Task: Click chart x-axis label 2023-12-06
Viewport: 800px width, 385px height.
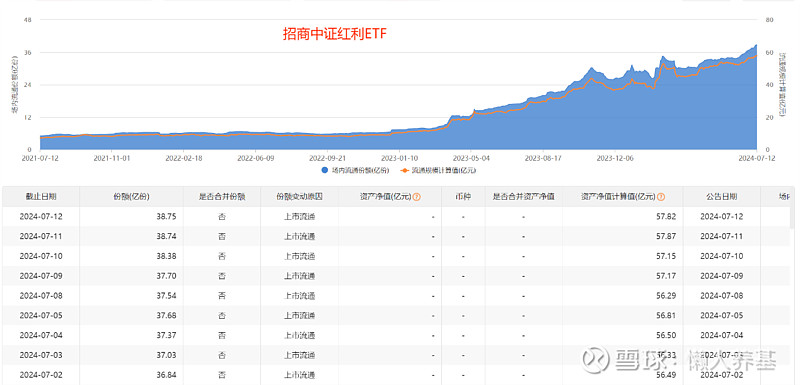Action: 616,158
